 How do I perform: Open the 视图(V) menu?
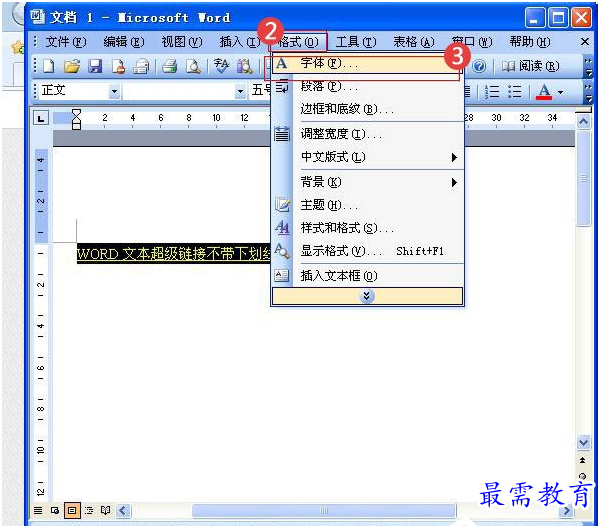[x=182, y=41]
